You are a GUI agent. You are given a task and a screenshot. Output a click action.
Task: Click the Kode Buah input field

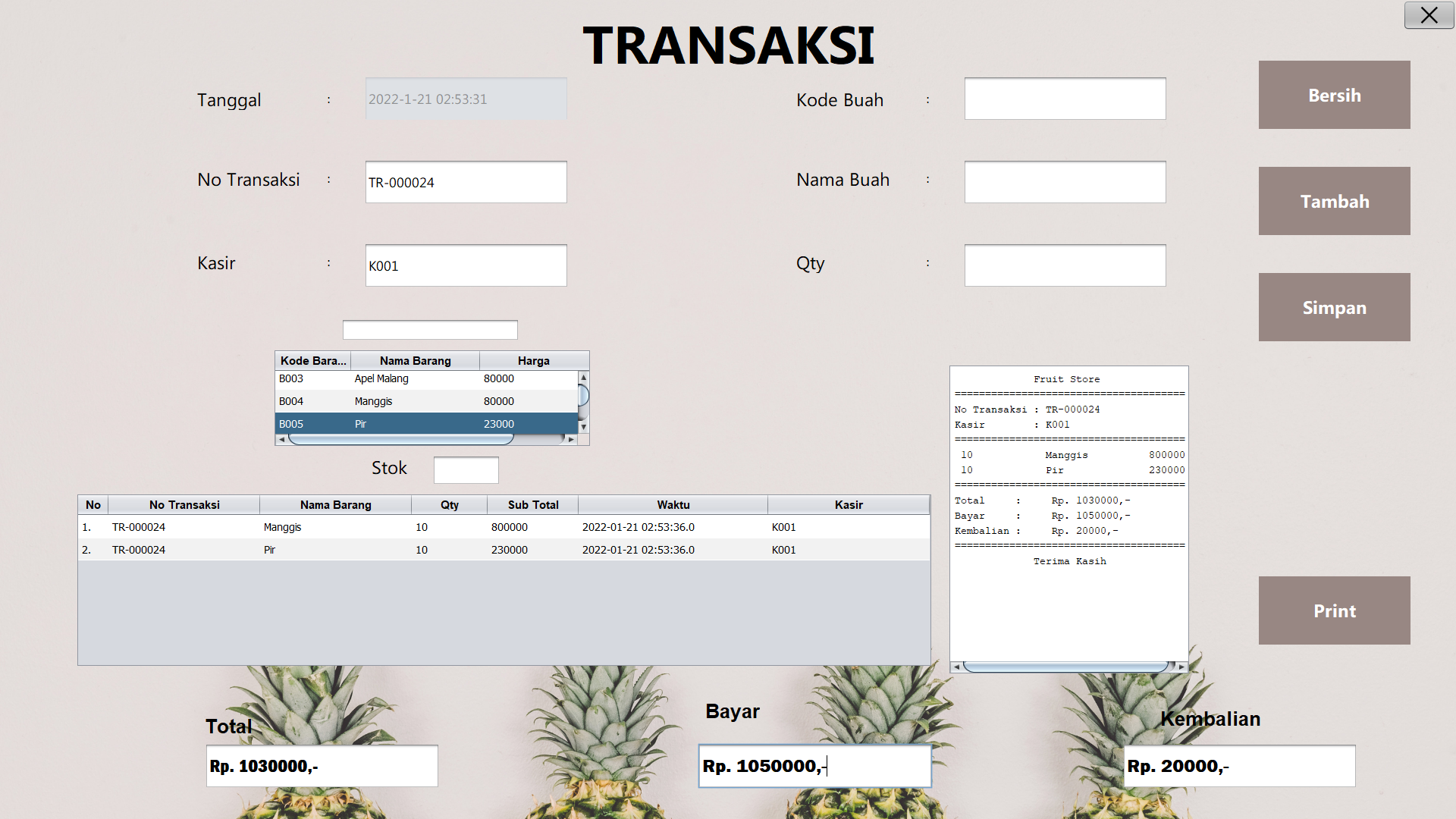[1065, 99]
